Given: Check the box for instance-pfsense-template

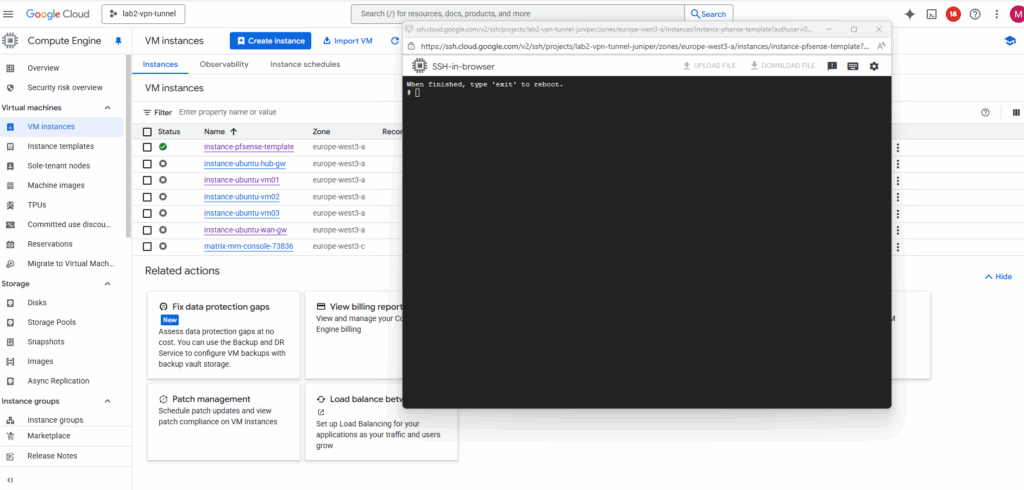Looking at the screenshot, I should [x=147, y=148].
